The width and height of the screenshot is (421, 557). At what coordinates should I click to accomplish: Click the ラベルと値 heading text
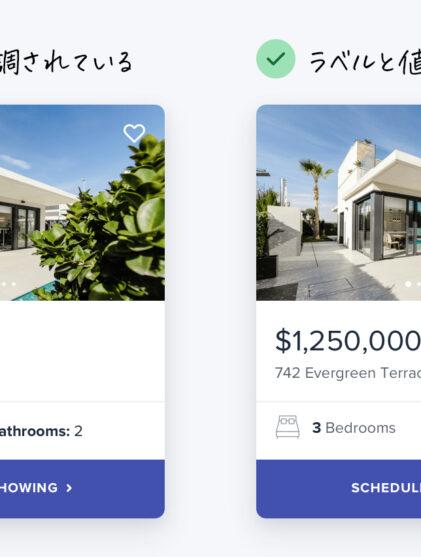click(x=365, y=62)
